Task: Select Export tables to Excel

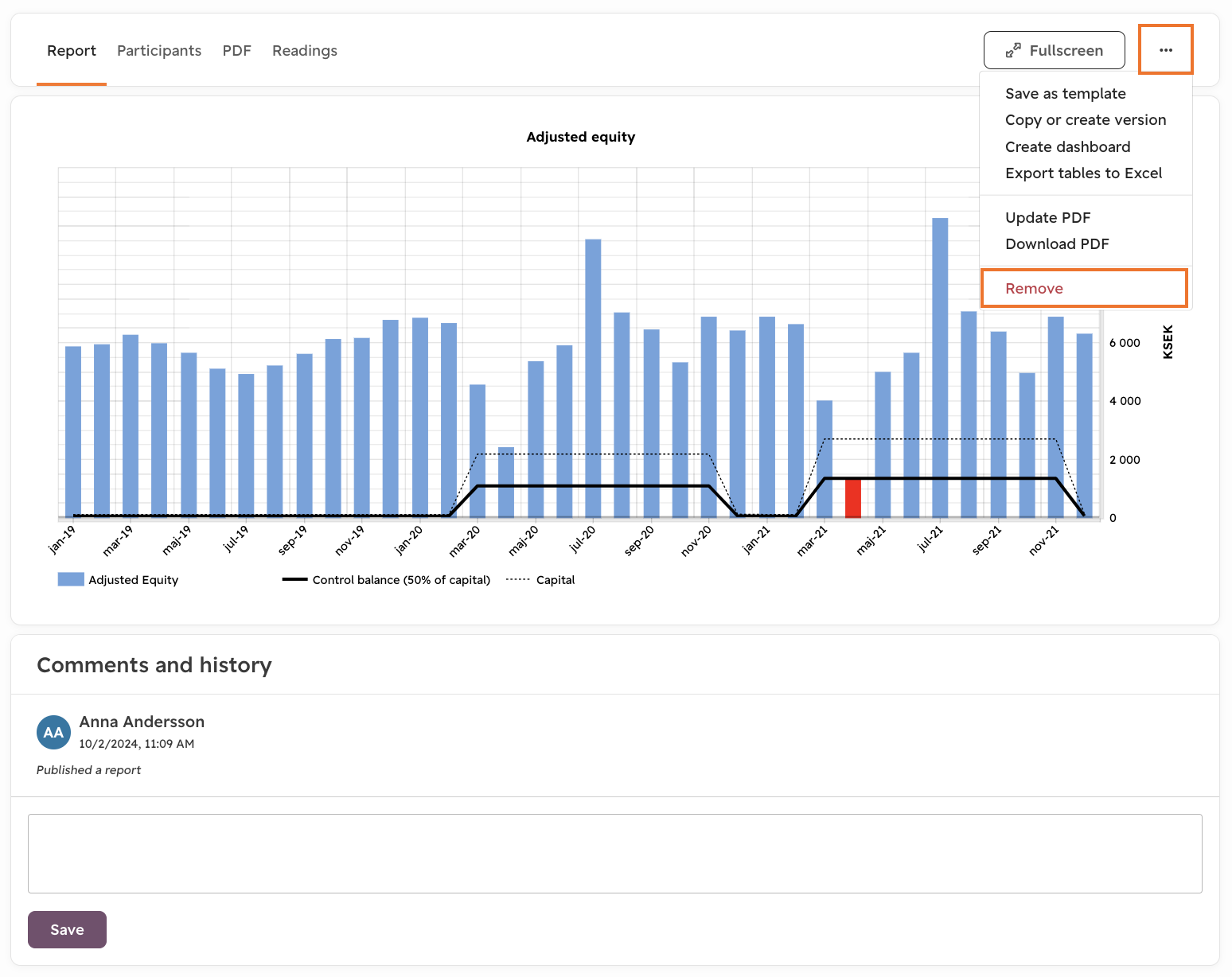Action: tap(1083, 173)
